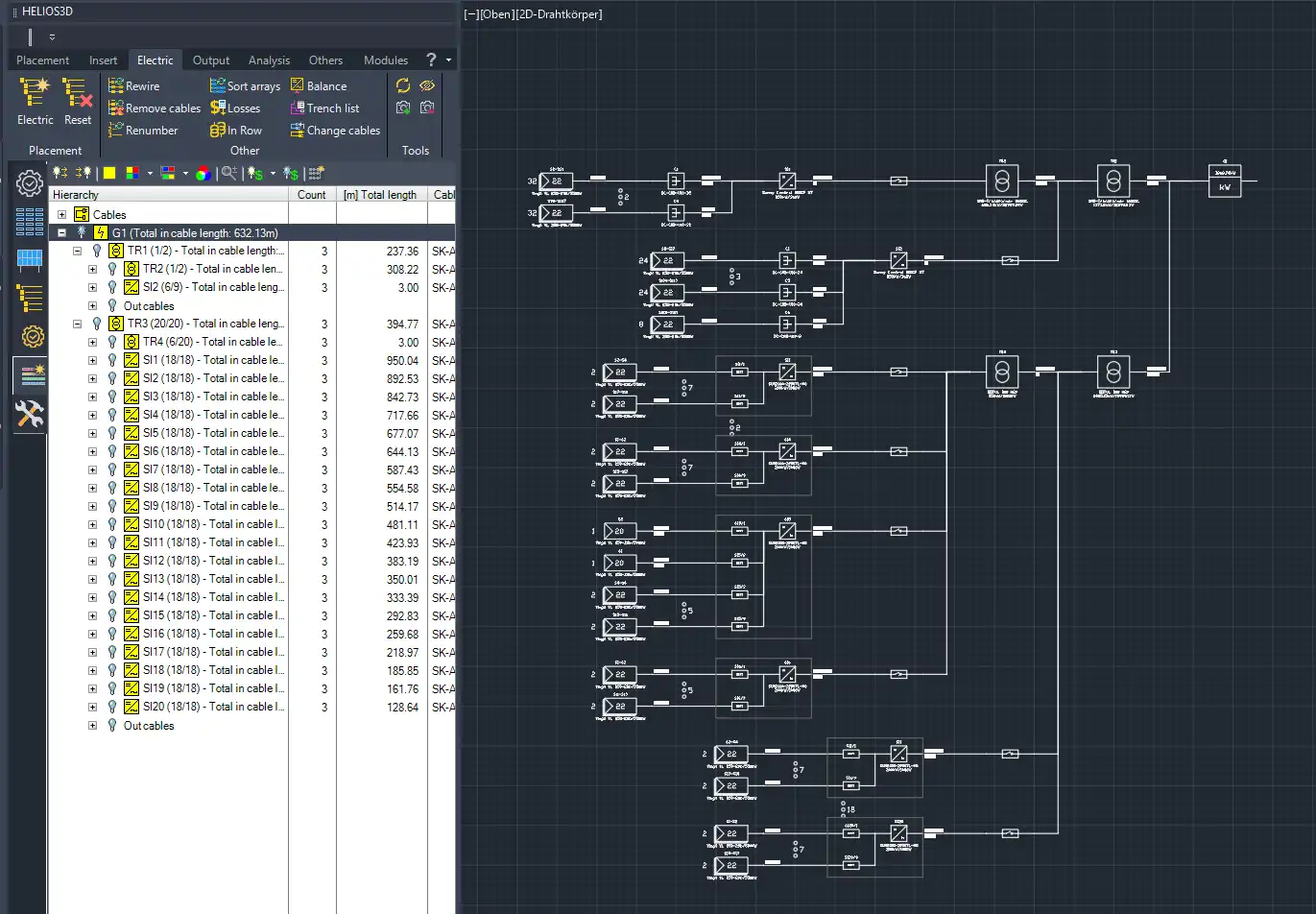Open the dropdown arrow beside four-color grid icon
Viewport: 1316px width, 914px height.
150,174
